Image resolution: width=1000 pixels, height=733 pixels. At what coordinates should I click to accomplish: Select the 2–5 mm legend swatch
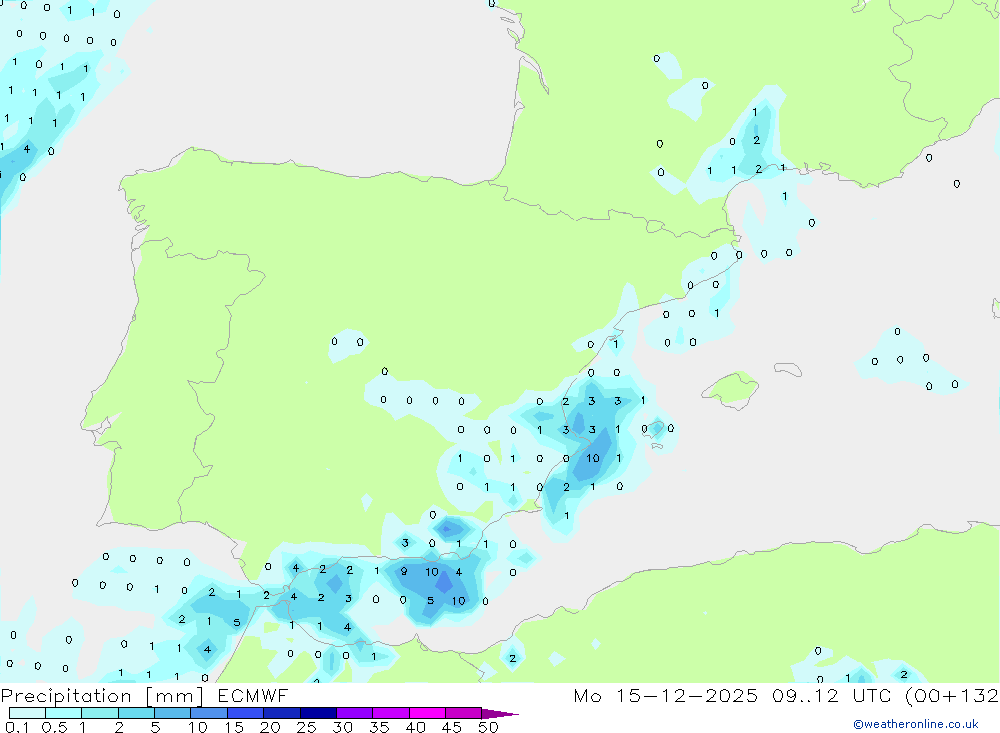coord(136,713)
